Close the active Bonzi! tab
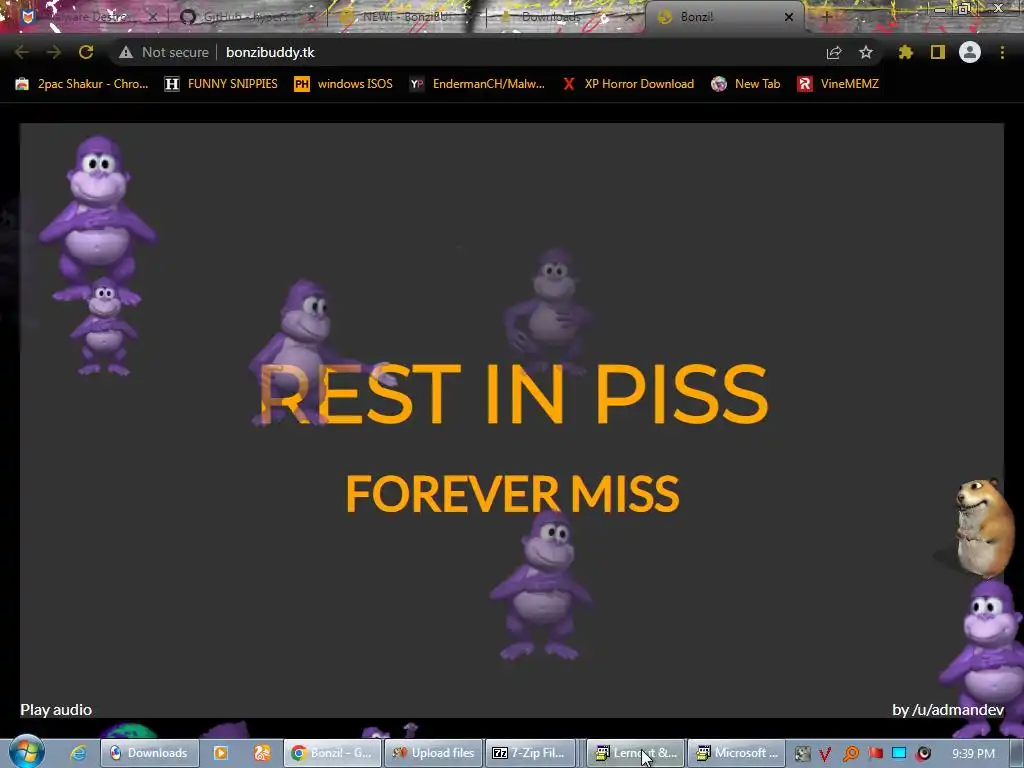Screen dimensions: 1024x768 (x=789, y=17)
